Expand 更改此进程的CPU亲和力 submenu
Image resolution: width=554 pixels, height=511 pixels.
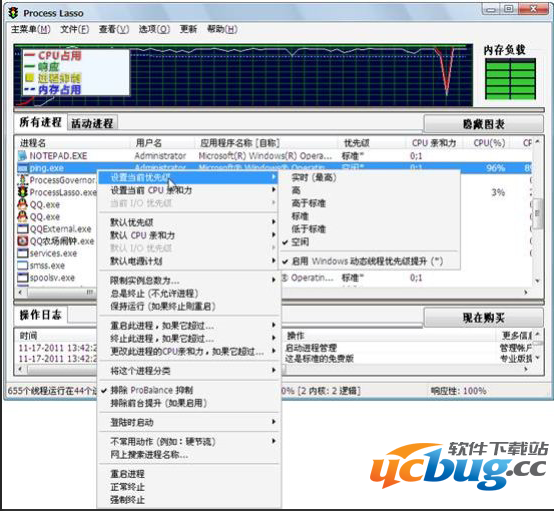(189, 351)
